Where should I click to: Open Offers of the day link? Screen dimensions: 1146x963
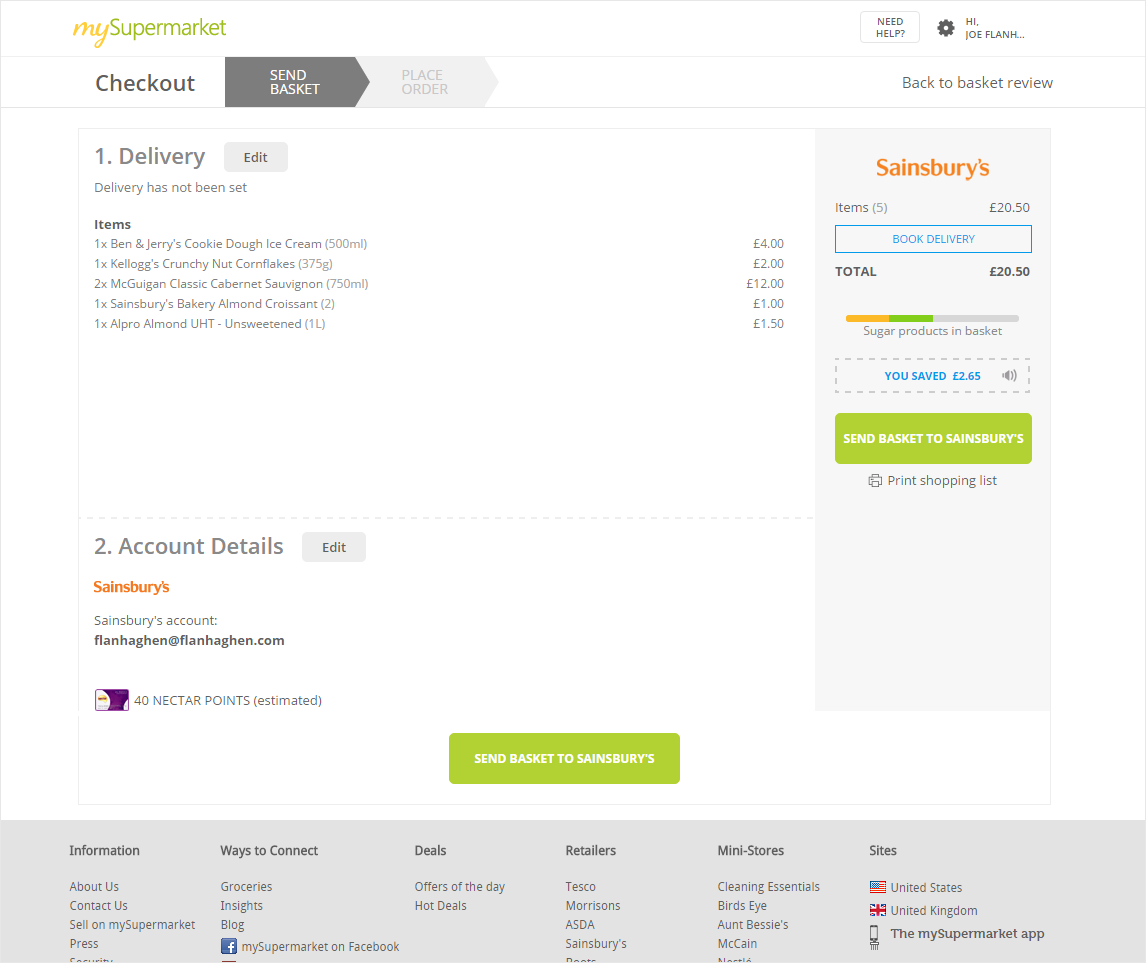[460, 887]
